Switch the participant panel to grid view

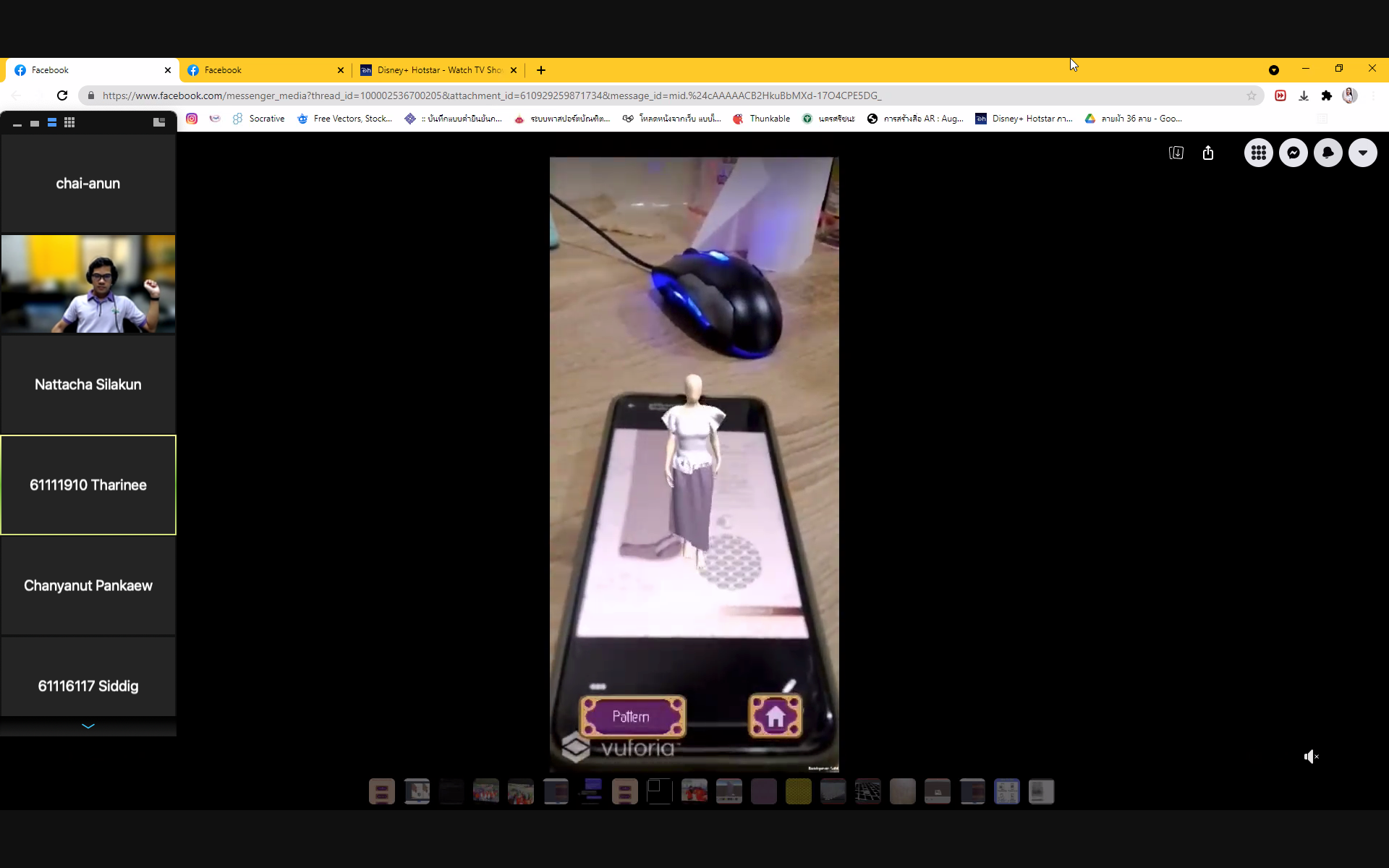coord(69,122)
